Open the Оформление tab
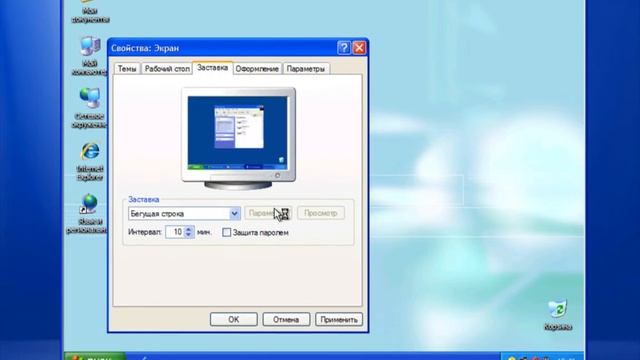The width and height of the screenshot is (640, 360). (257, 69)
